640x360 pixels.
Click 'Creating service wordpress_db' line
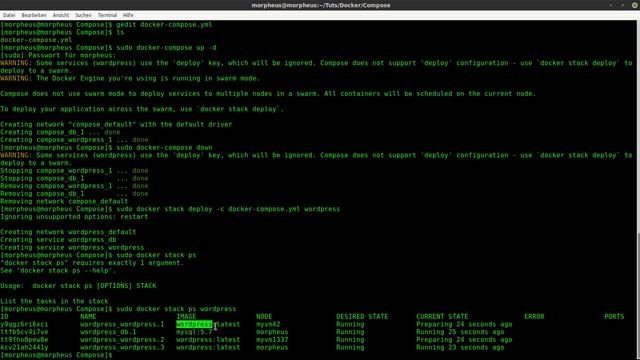58,240
